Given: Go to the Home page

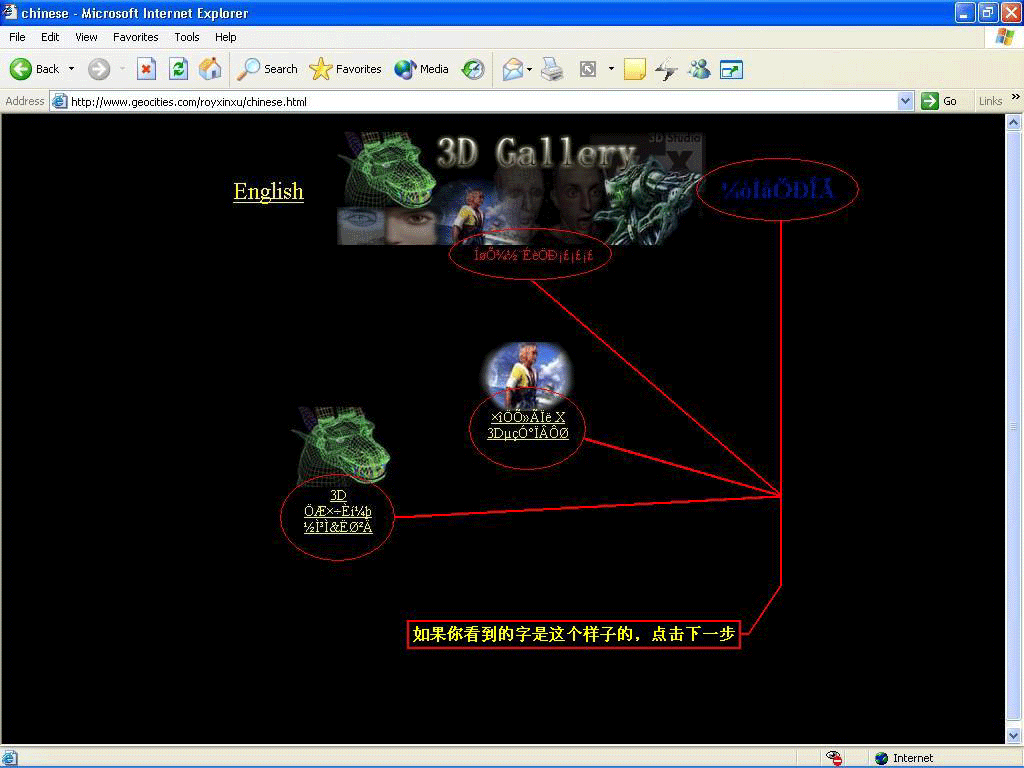Looking at the screenshot, I should point(210,69).
